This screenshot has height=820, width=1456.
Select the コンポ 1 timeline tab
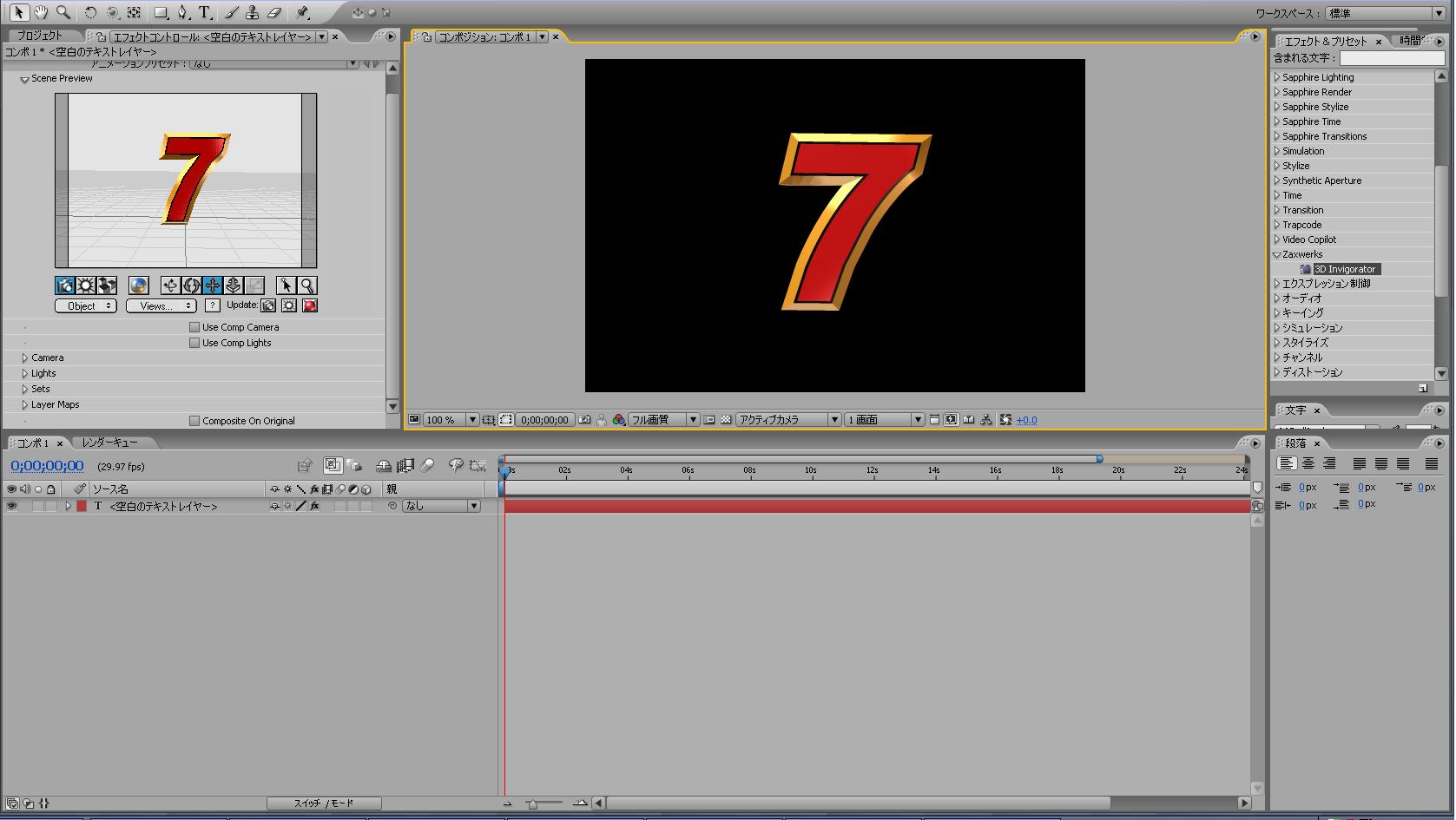(35, 443)
